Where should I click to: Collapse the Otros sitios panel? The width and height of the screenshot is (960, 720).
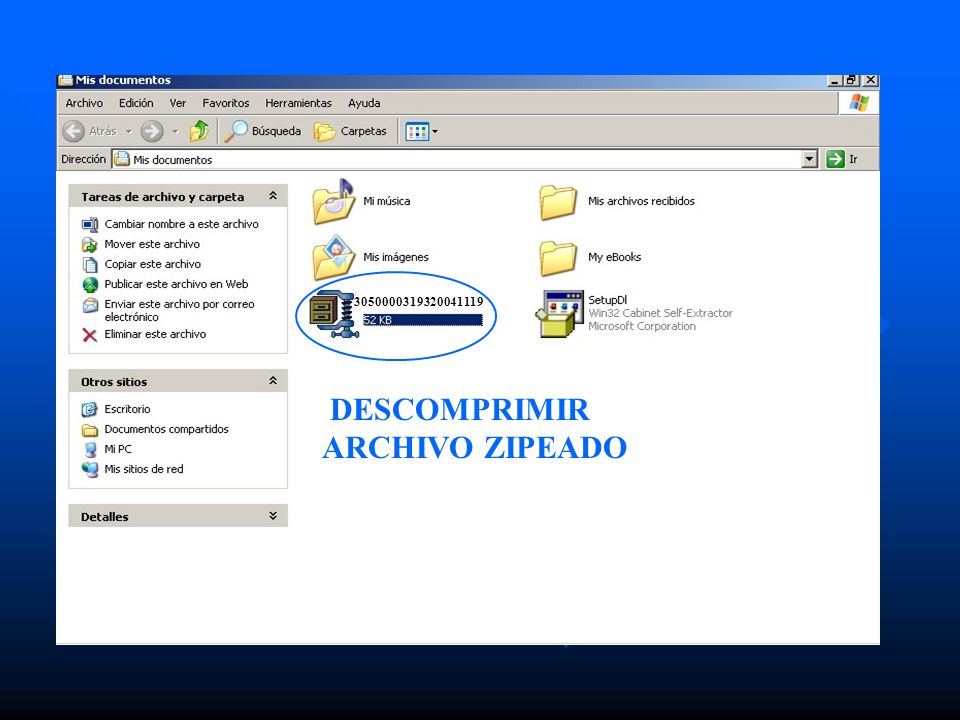[x=273, y=381]
